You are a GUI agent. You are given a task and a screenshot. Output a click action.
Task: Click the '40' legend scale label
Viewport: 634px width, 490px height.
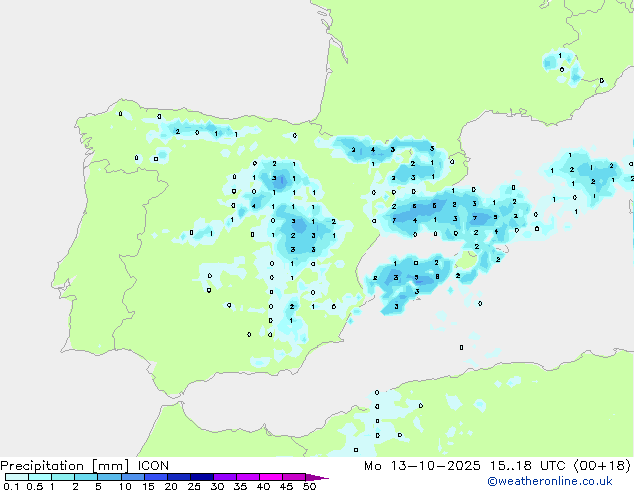263,486
